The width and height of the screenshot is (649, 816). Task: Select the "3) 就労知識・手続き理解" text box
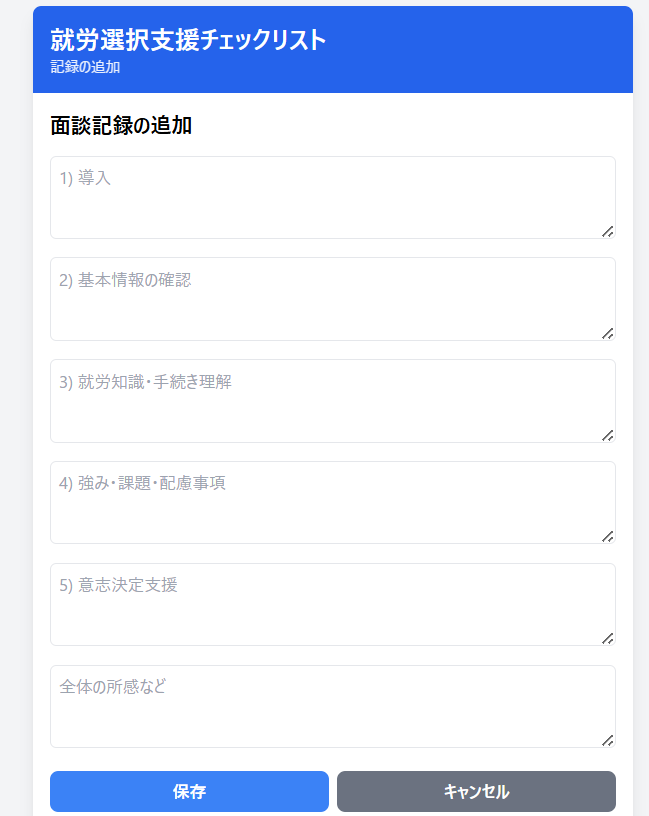point(332,401)
